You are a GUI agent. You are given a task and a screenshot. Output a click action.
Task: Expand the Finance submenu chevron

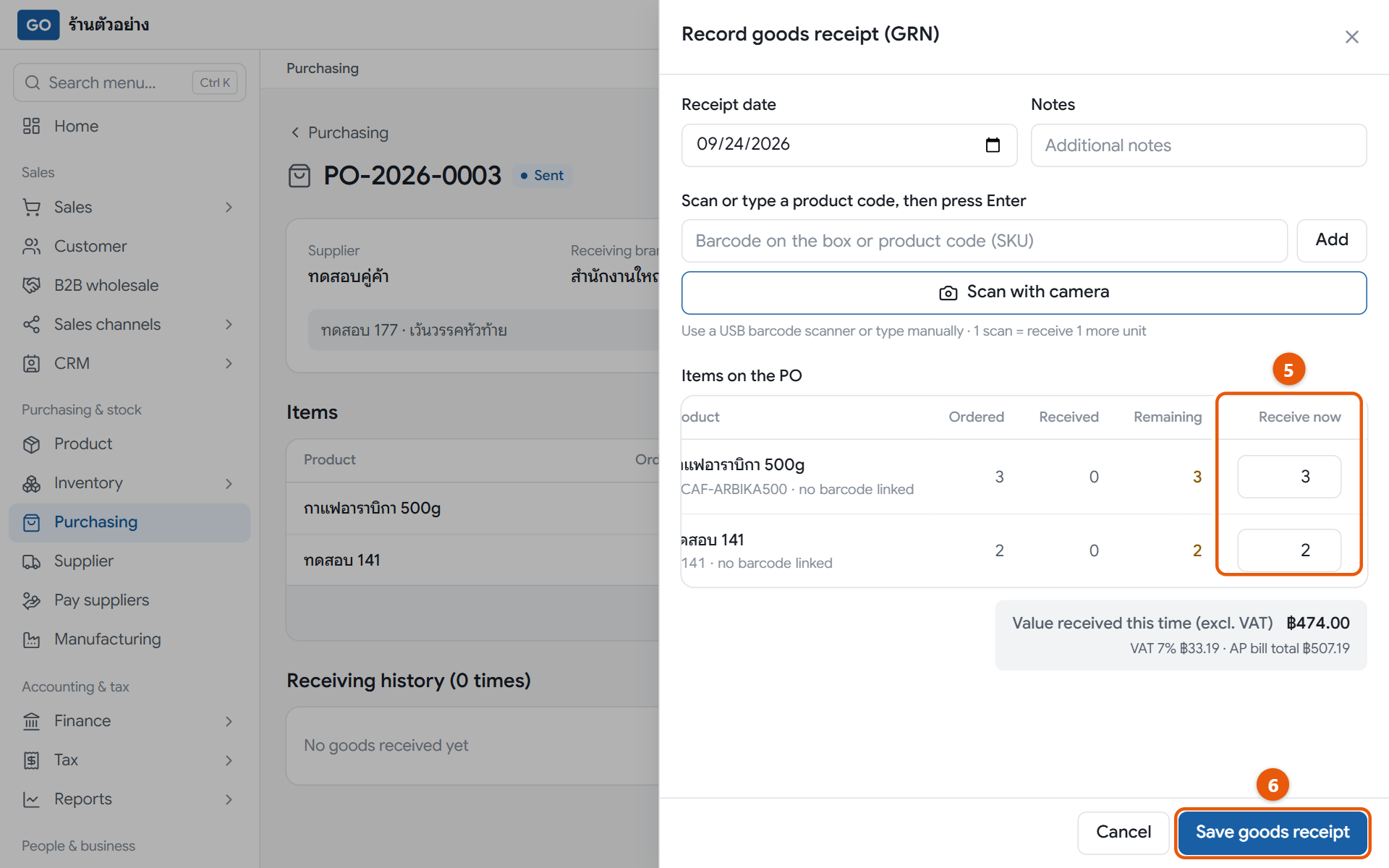(x=229, y=721)
